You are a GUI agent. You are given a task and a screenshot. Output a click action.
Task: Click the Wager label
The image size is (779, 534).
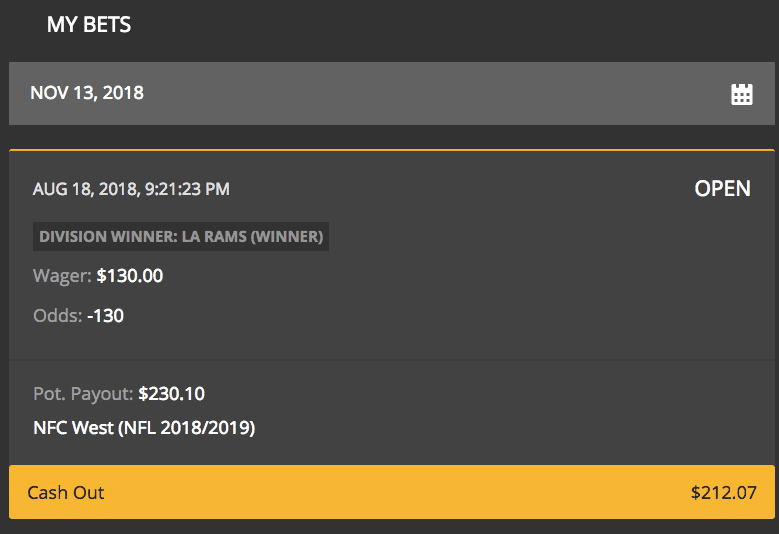62,276
